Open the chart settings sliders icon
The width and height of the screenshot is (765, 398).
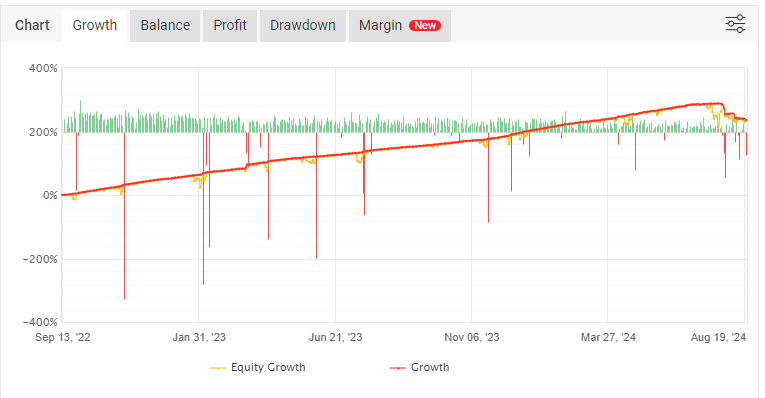point(735,24)
